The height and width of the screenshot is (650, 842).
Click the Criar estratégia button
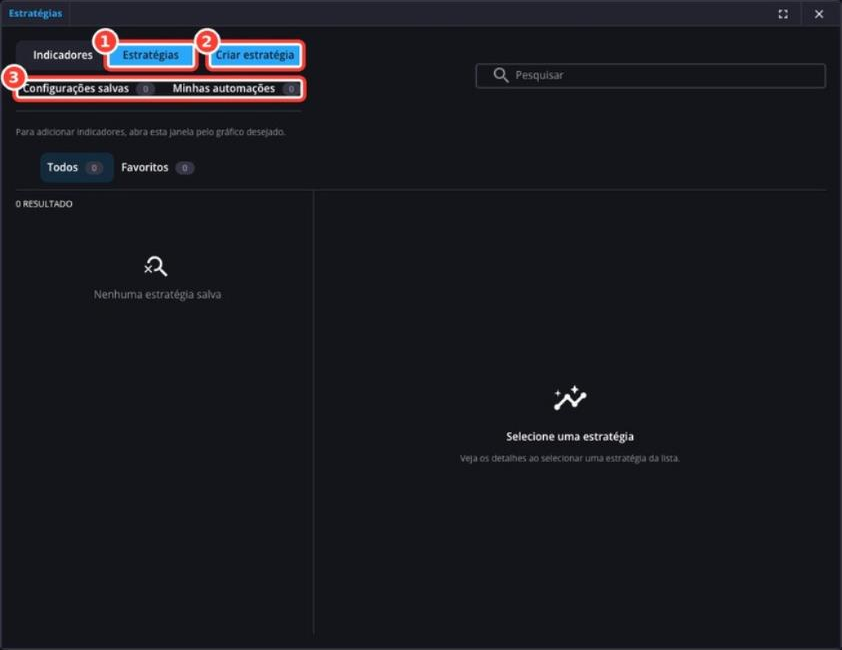[x=255, y=55]
